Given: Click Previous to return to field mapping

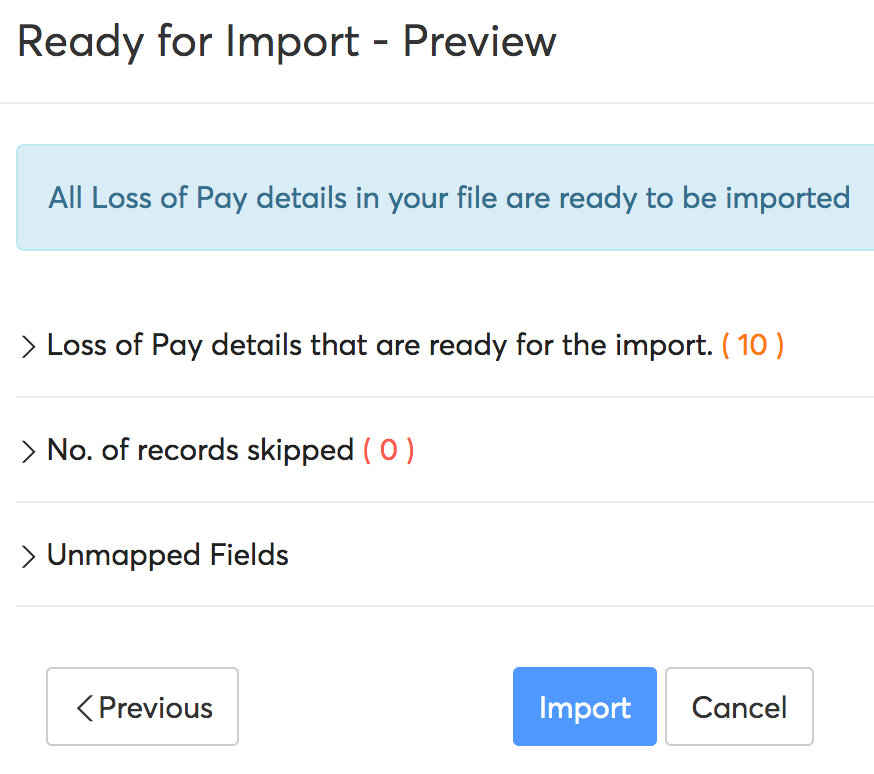Looking at the screenshot, I should coord(142,707).
